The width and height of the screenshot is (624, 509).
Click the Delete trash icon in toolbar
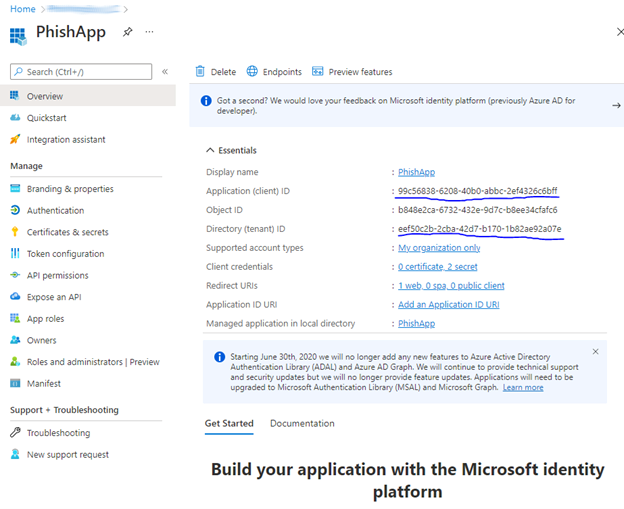coord(201,72)
